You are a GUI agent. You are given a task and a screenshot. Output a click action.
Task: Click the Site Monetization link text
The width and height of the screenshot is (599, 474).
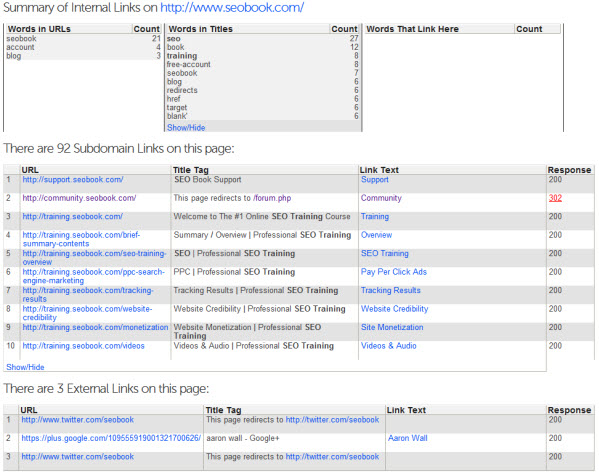[392, 327]
